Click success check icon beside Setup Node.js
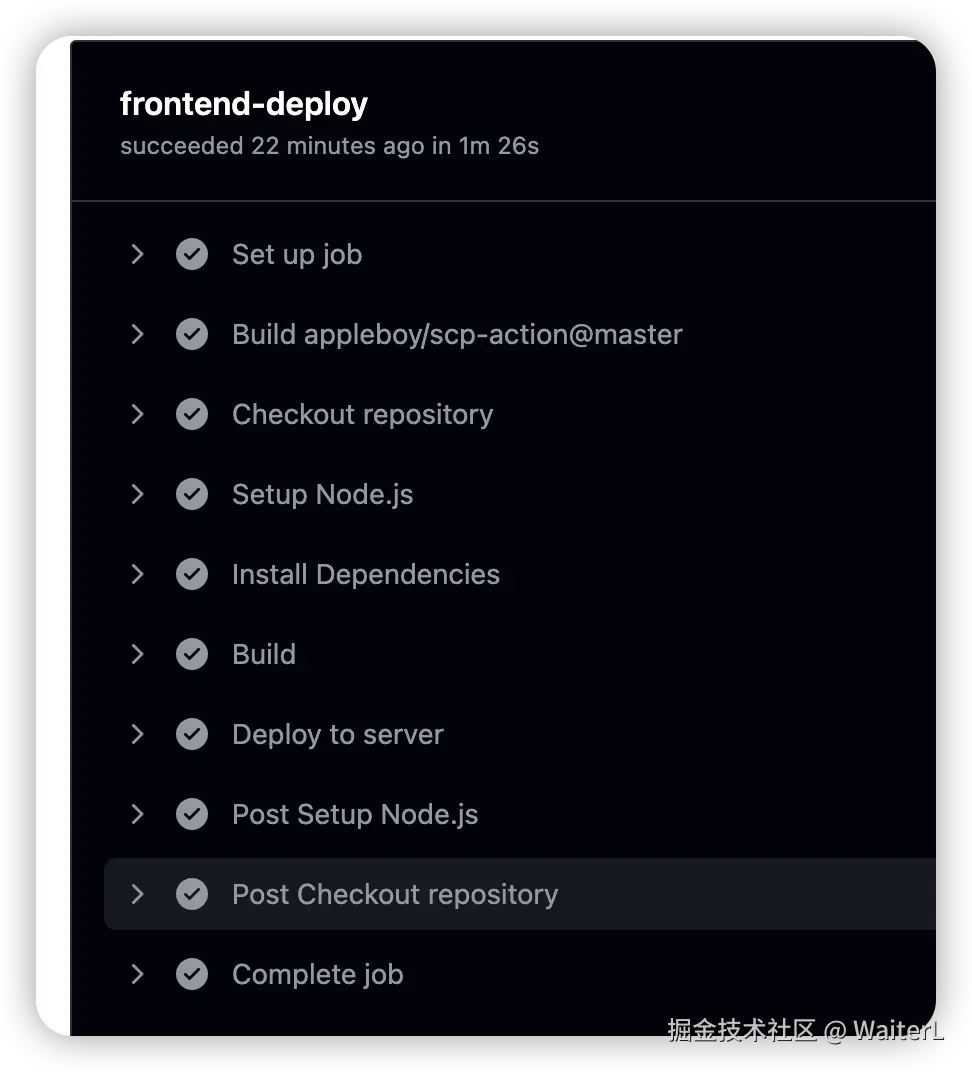 [x=192, y=494]
